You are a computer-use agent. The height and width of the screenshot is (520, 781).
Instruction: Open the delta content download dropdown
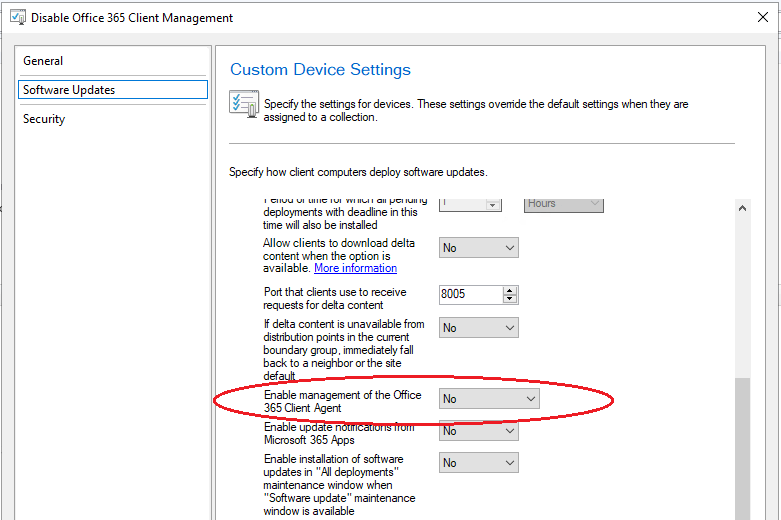click(479, 248)
